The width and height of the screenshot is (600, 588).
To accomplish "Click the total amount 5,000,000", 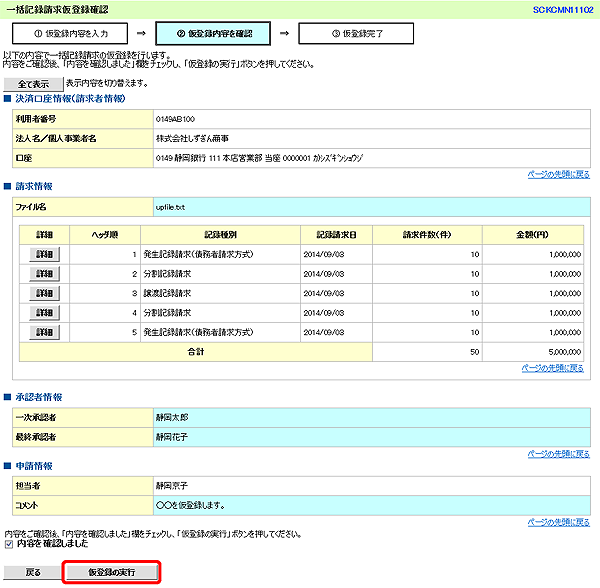I will click(564, 352).
